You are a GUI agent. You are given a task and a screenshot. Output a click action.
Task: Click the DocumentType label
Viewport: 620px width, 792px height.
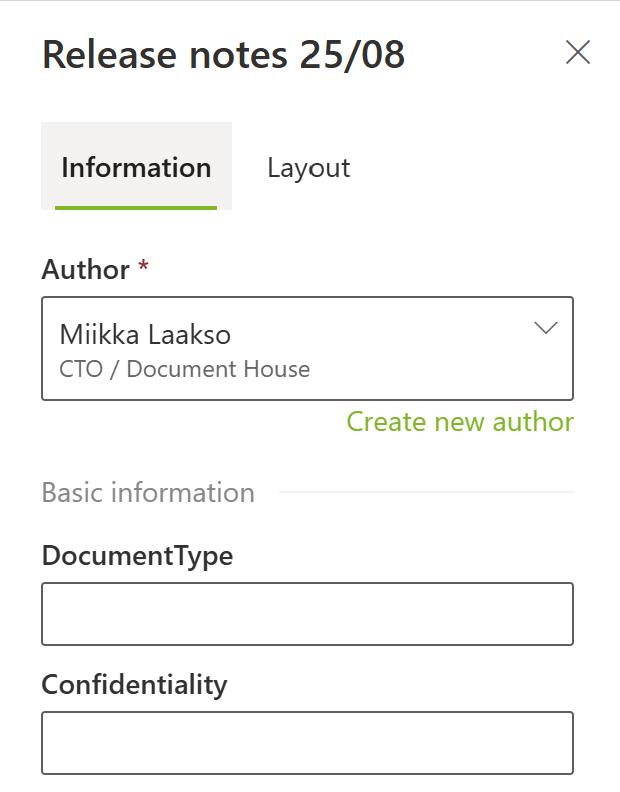click(x=137, y=556)
